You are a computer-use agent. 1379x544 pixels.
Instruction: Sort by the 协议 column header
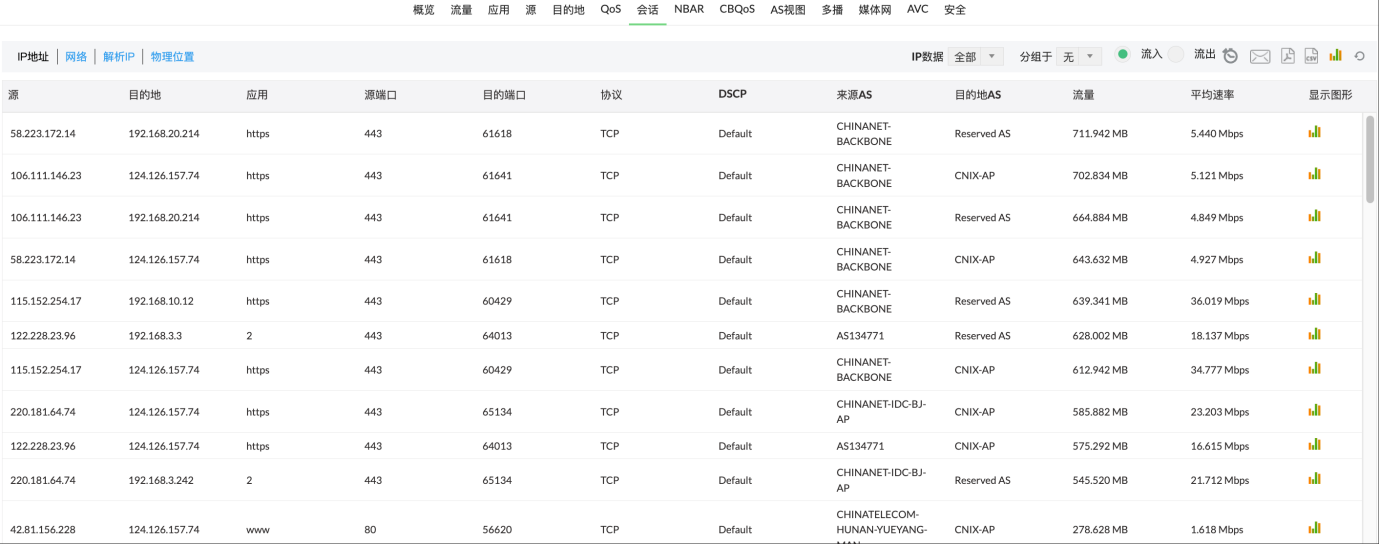pyautogui.click(x=611, y=95)
